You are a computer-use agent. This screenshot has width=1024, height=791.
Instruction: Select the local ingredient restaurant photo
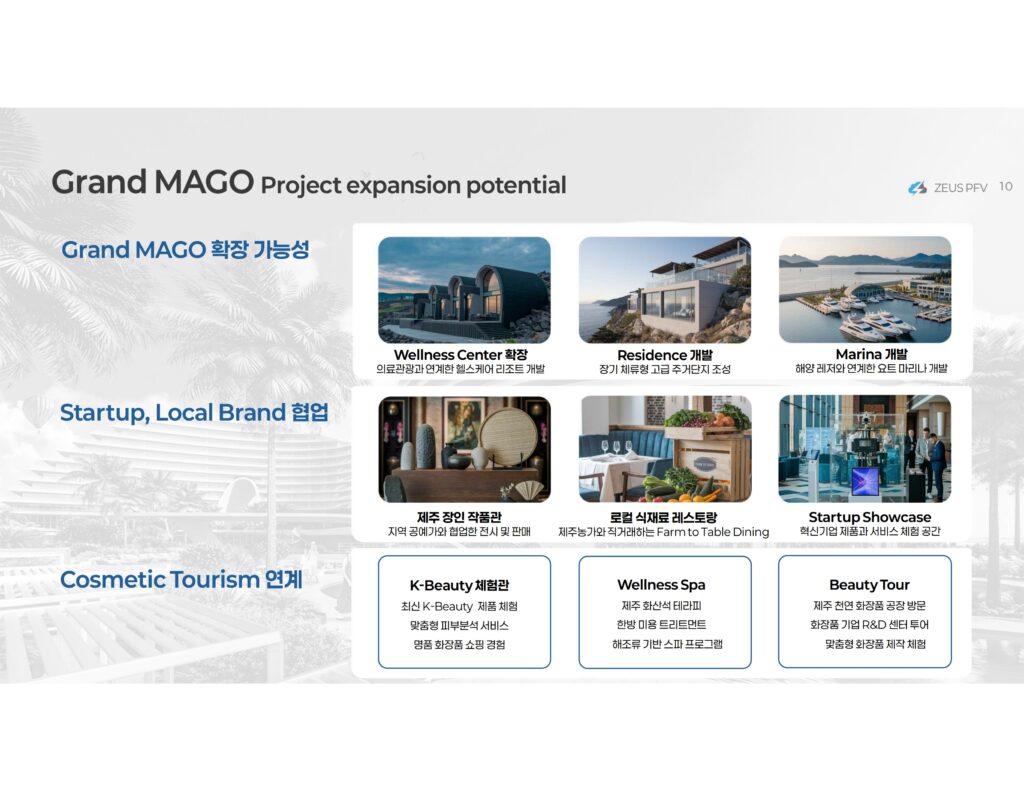click(665, 449)
